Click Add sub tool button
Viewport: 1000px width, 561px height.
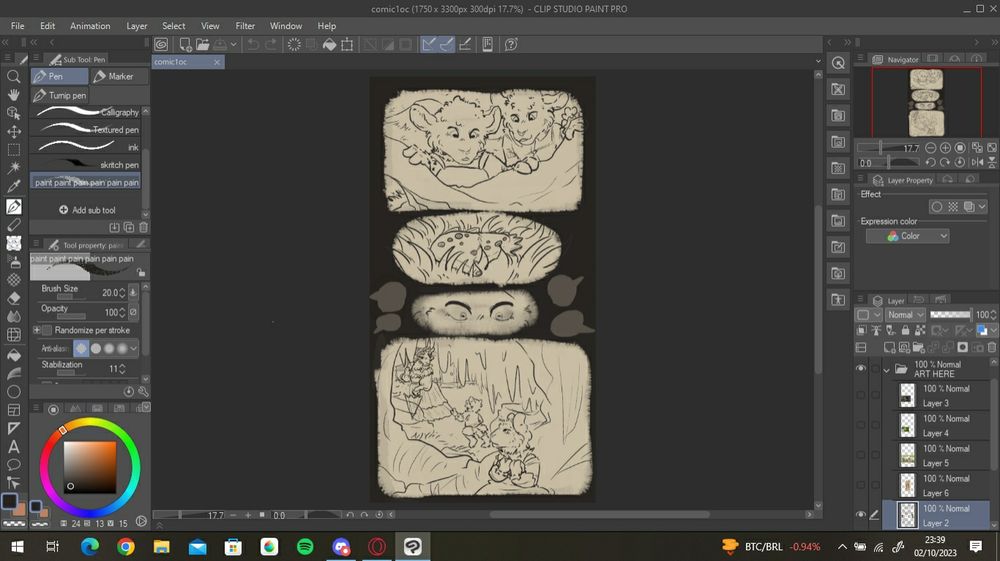[87, 210]
